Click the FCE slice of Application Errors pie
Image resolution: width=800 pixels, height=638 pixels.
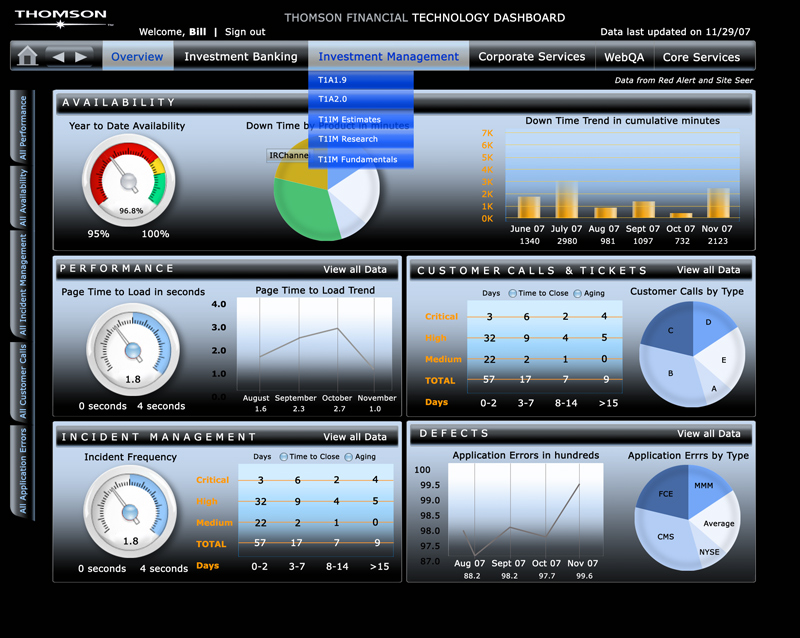(x=665, y=493)
